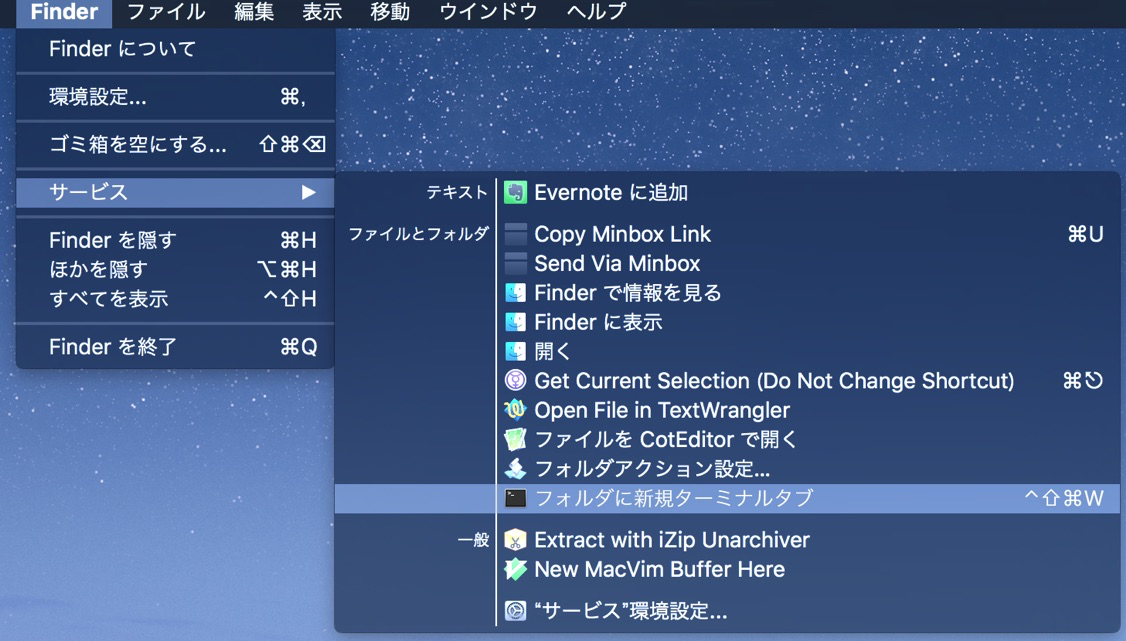Choose Finder を隠す

175,240
